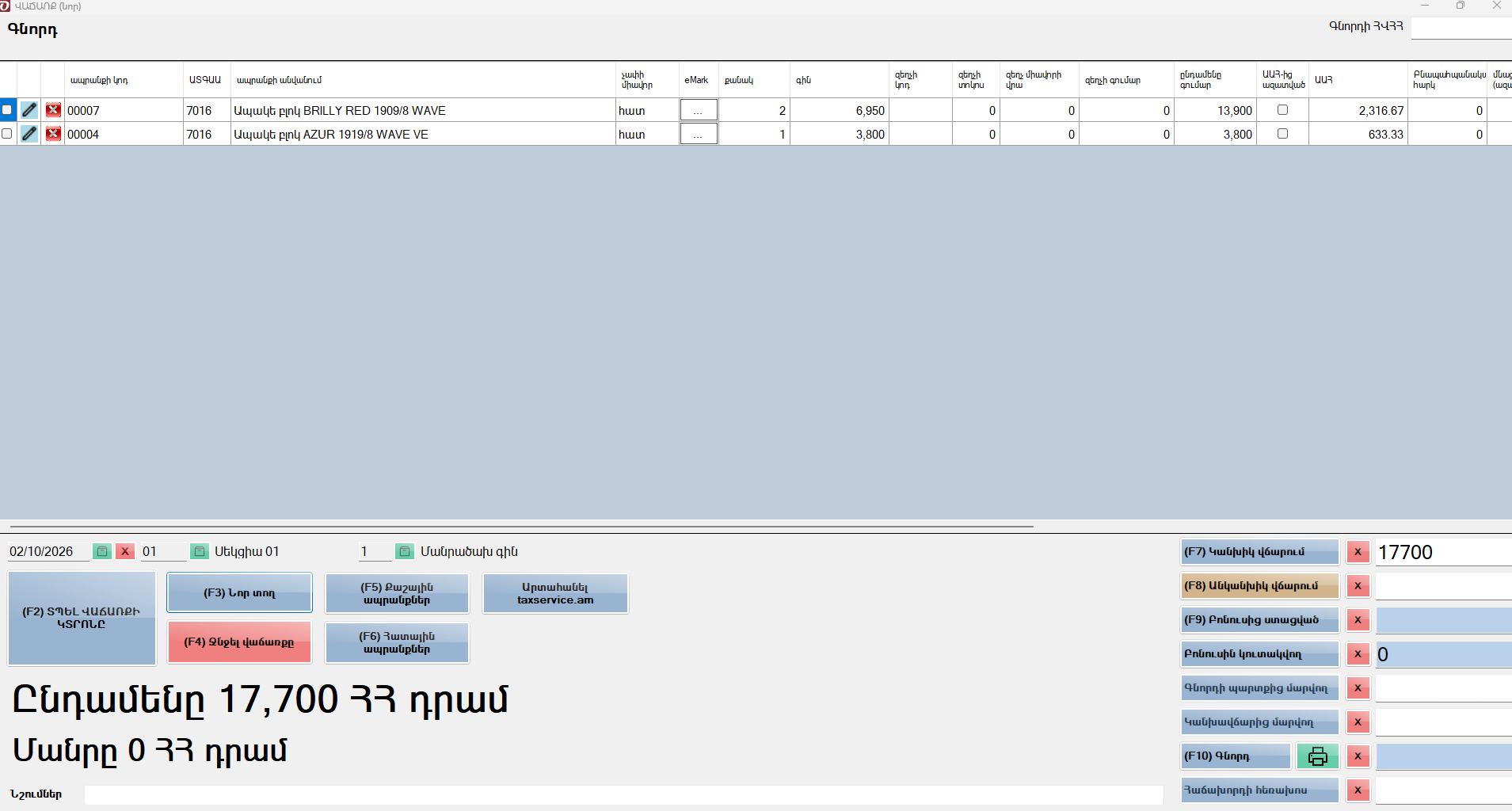Viewport: 1512px width, 811px height.
Task: Click the notes input field at the bottom
Action: click(x=623, y=794)
